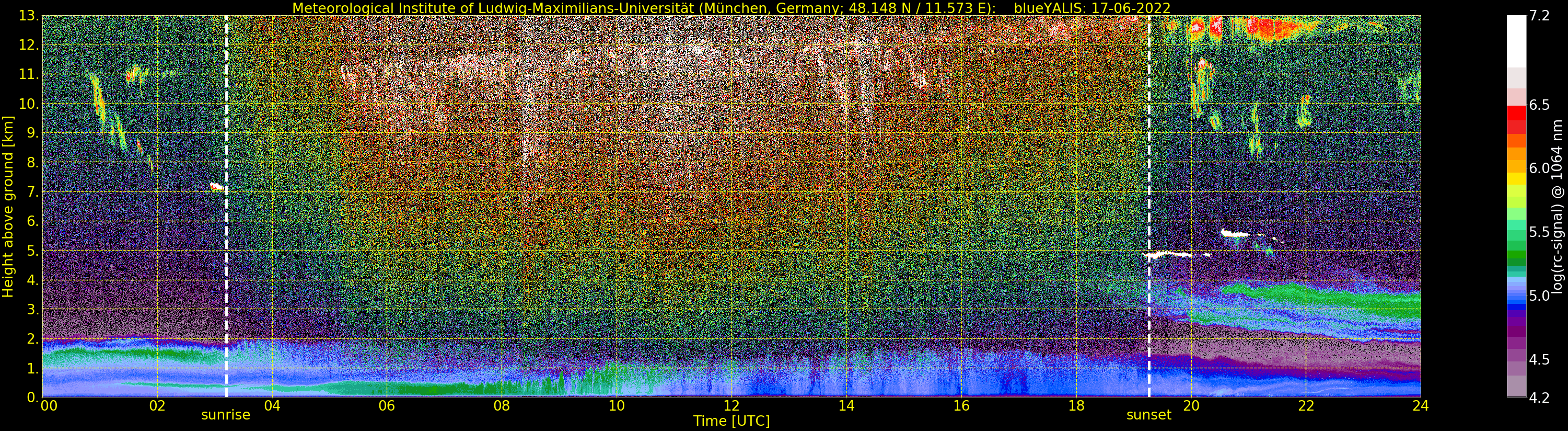
Task: Click the 'Time [UTC]' axis label
Action: coord(731,421)
